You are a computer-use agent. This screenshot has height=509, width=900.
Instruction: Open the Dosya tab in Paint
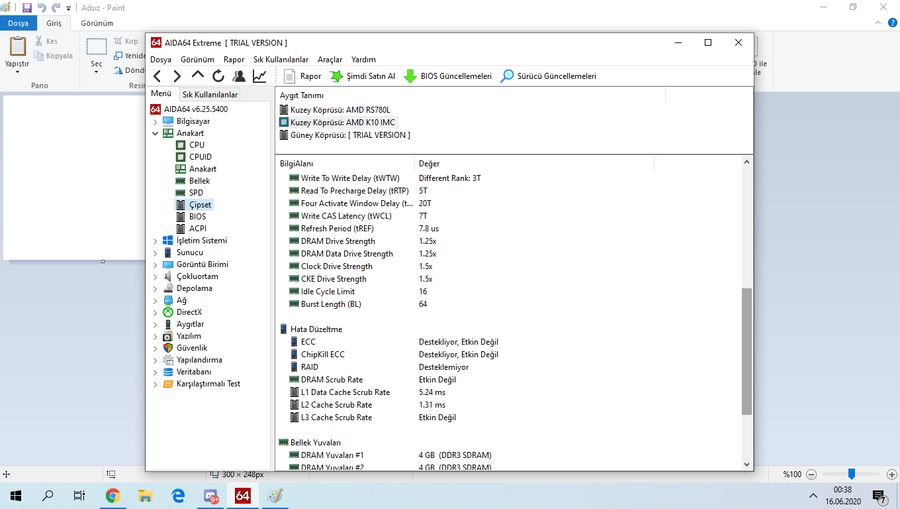click(x=18, y=24)
